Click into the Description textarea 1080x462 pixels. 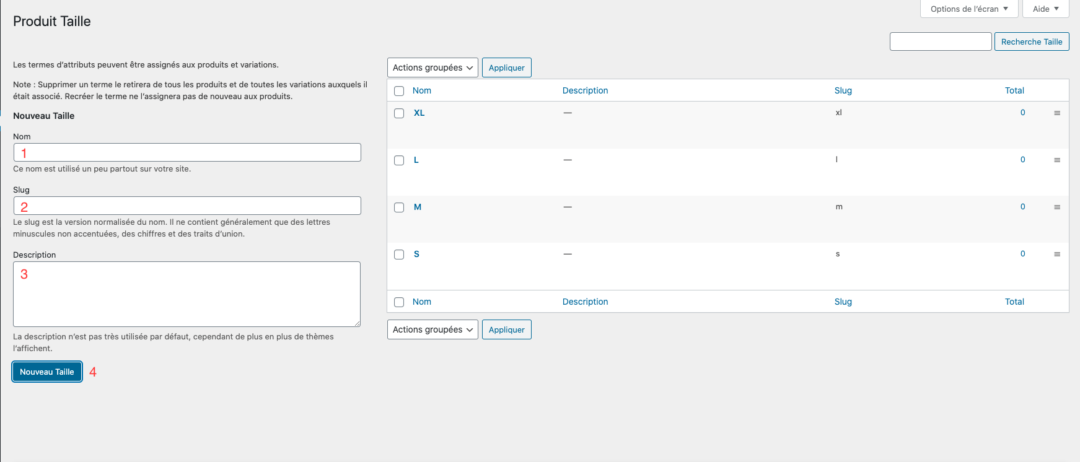coord(187,294)
